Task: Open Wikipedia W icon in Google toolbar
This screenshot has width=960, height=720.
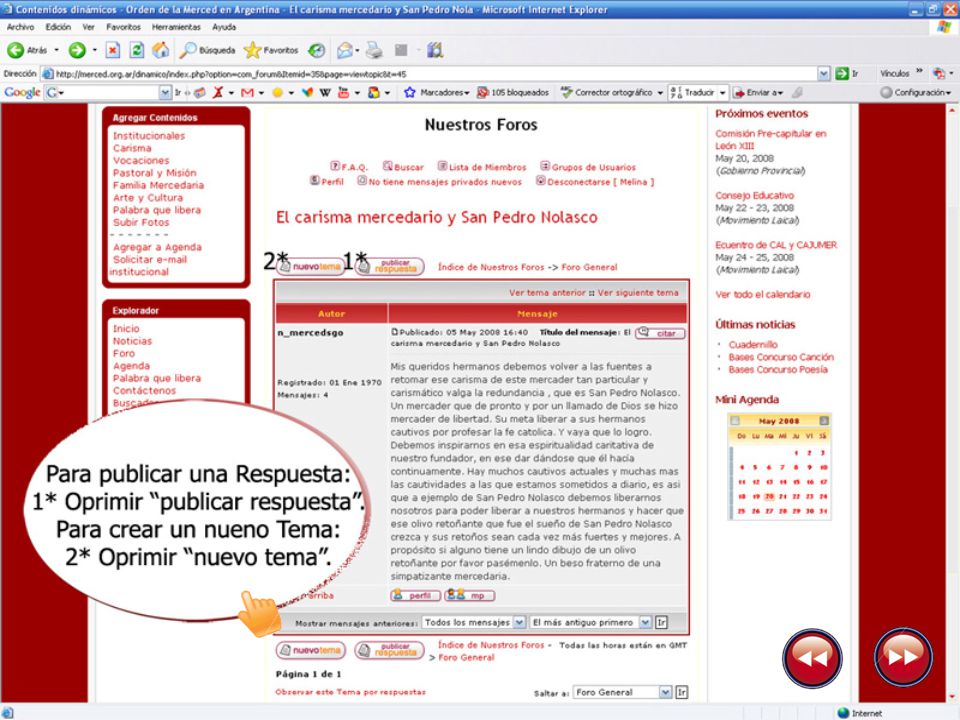Action: (x=325, y=92)
